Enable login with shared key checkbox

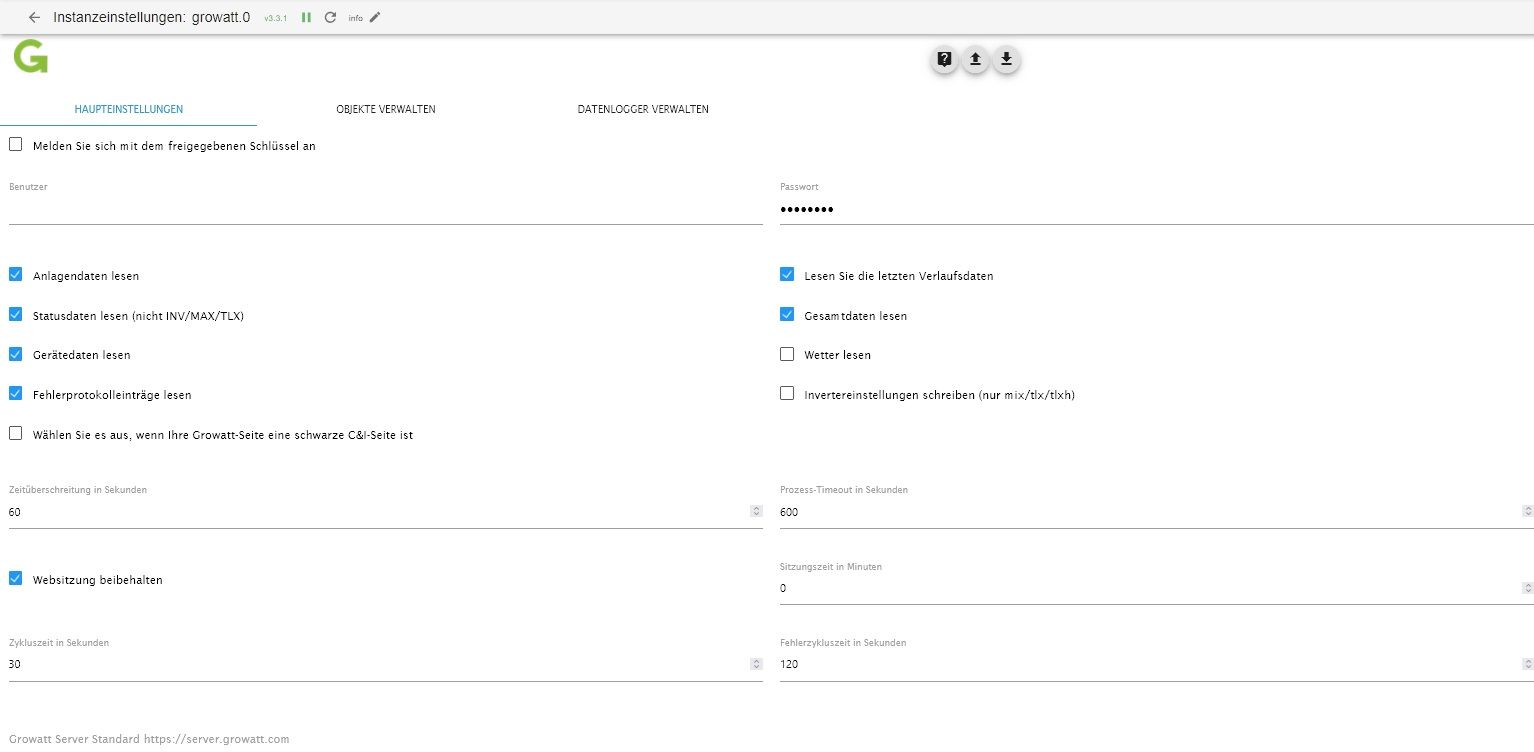coord(16,145)
